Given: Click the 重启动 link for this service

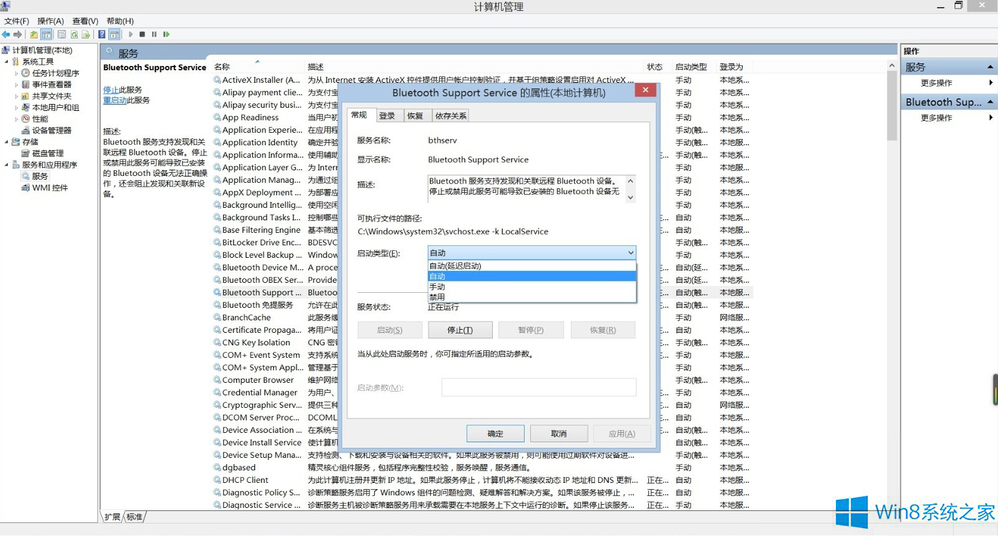Looking at the screenshot, I should pyautogui.click(x=115, y=100).
